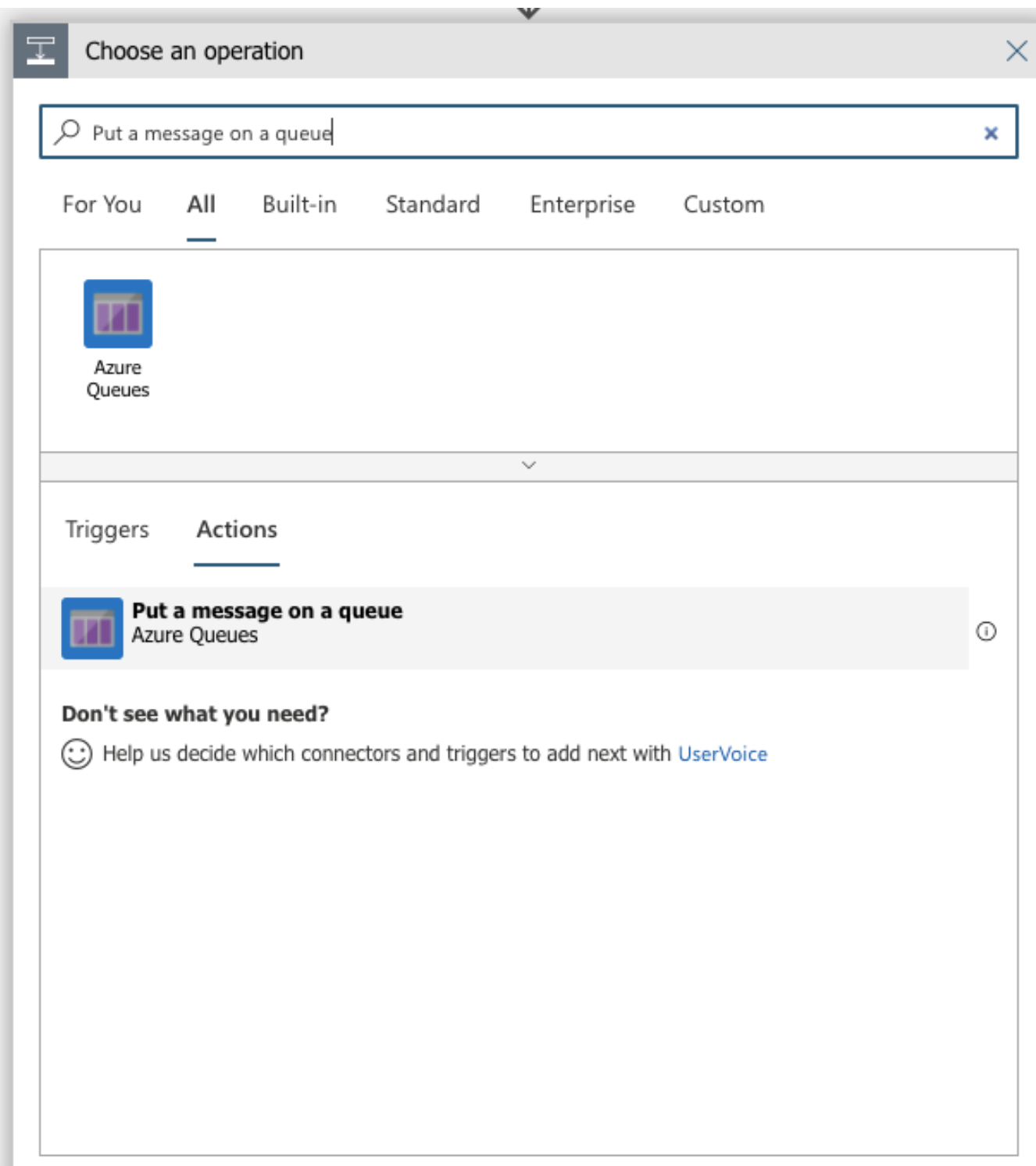Open the UserVoice link
Image resolution: width=1036 pixels, height=1166 pixels.
pos(722,754)
